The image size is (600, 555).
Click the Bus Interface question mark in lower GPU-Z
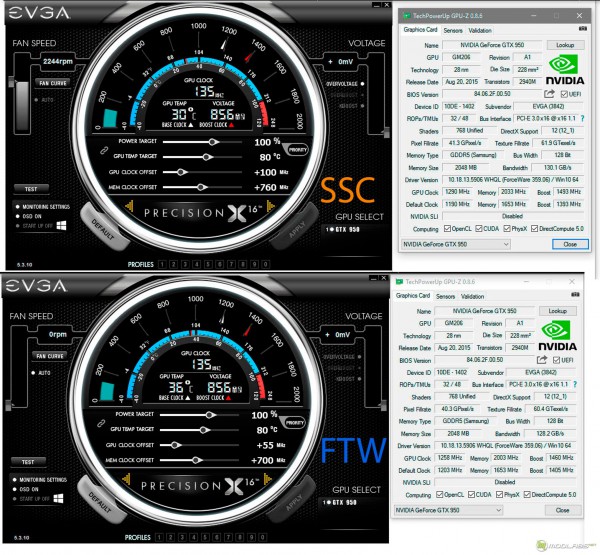pos(575,384)
